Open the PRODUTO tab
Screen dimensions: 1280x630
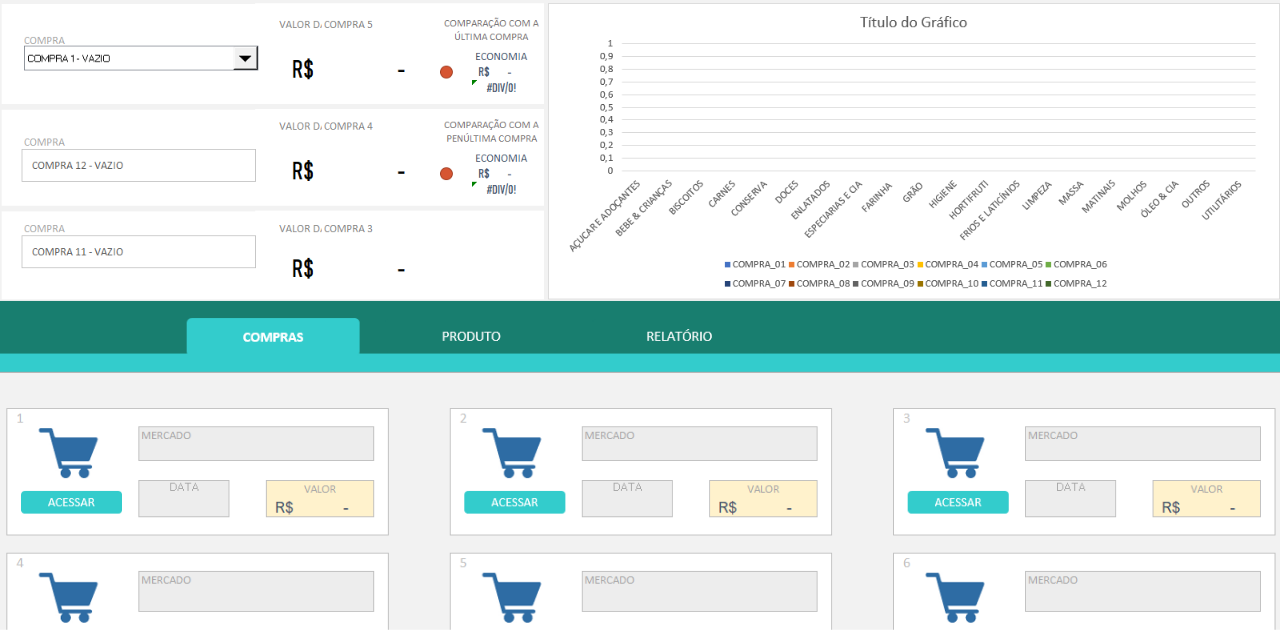[471, 337]
